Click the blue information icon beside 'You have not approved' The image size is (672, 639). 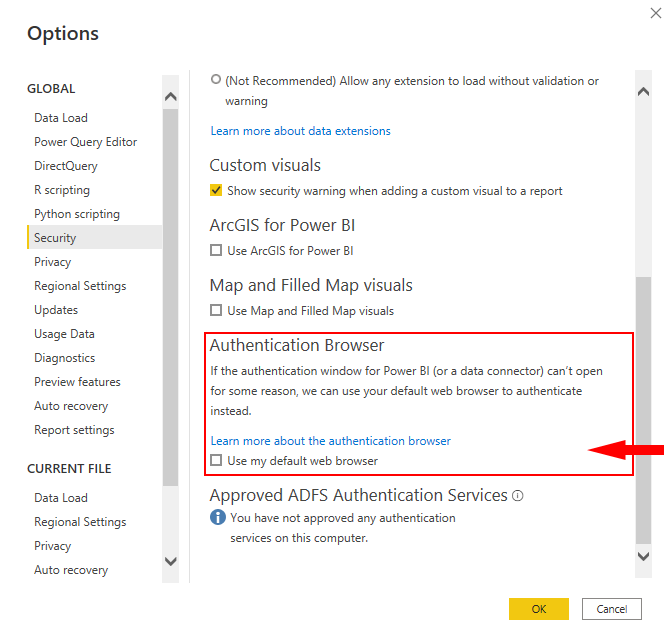(x=218, y=517)
